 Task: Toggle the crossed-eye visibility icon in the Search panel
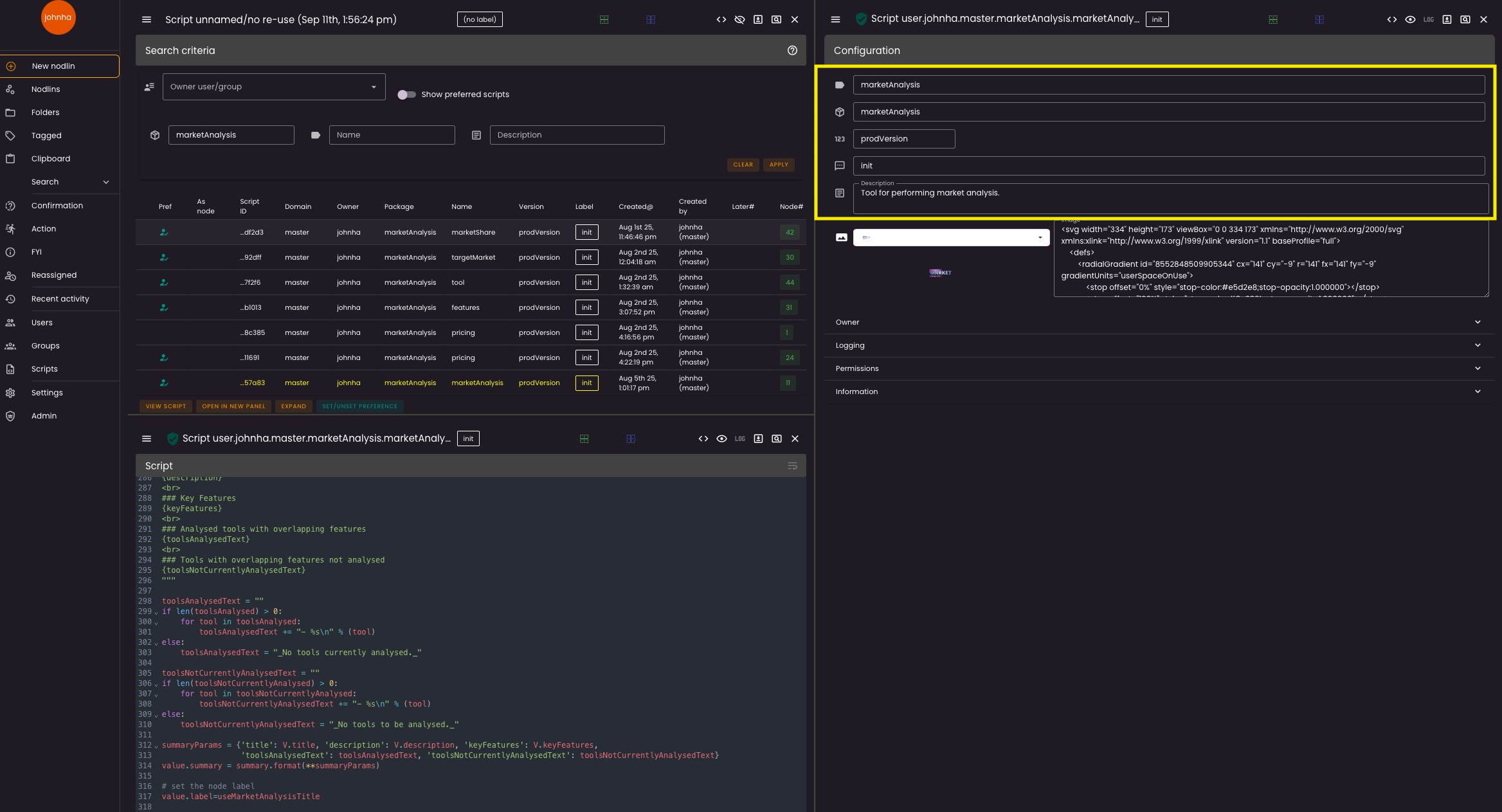(x=739, y=20)
